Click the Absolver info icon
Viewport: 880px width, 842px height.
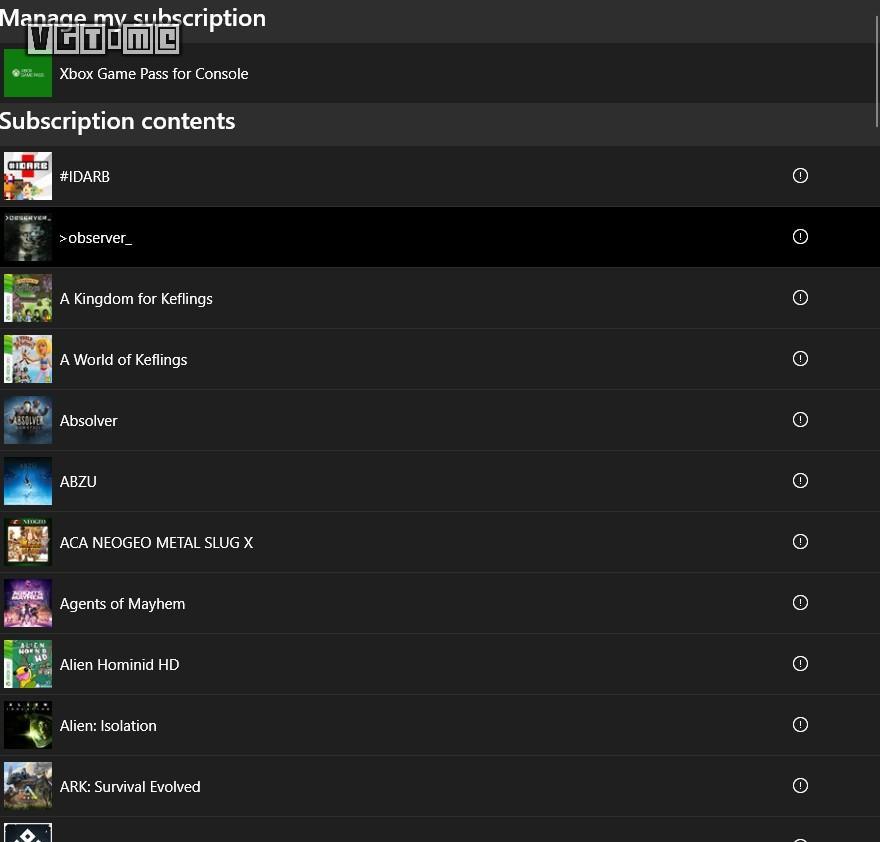click(800, 419)
